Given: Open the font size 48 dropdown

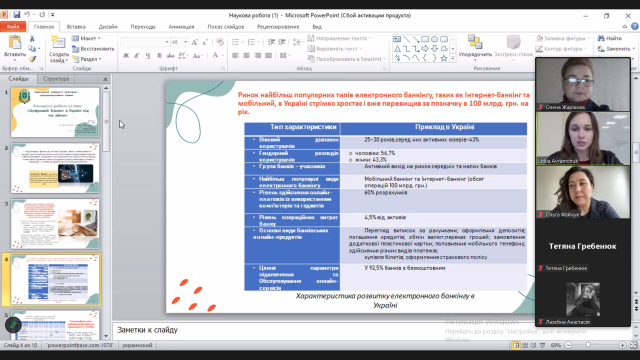Looking at the screenshot, I should pyautogui.click(x=186, y=42).
